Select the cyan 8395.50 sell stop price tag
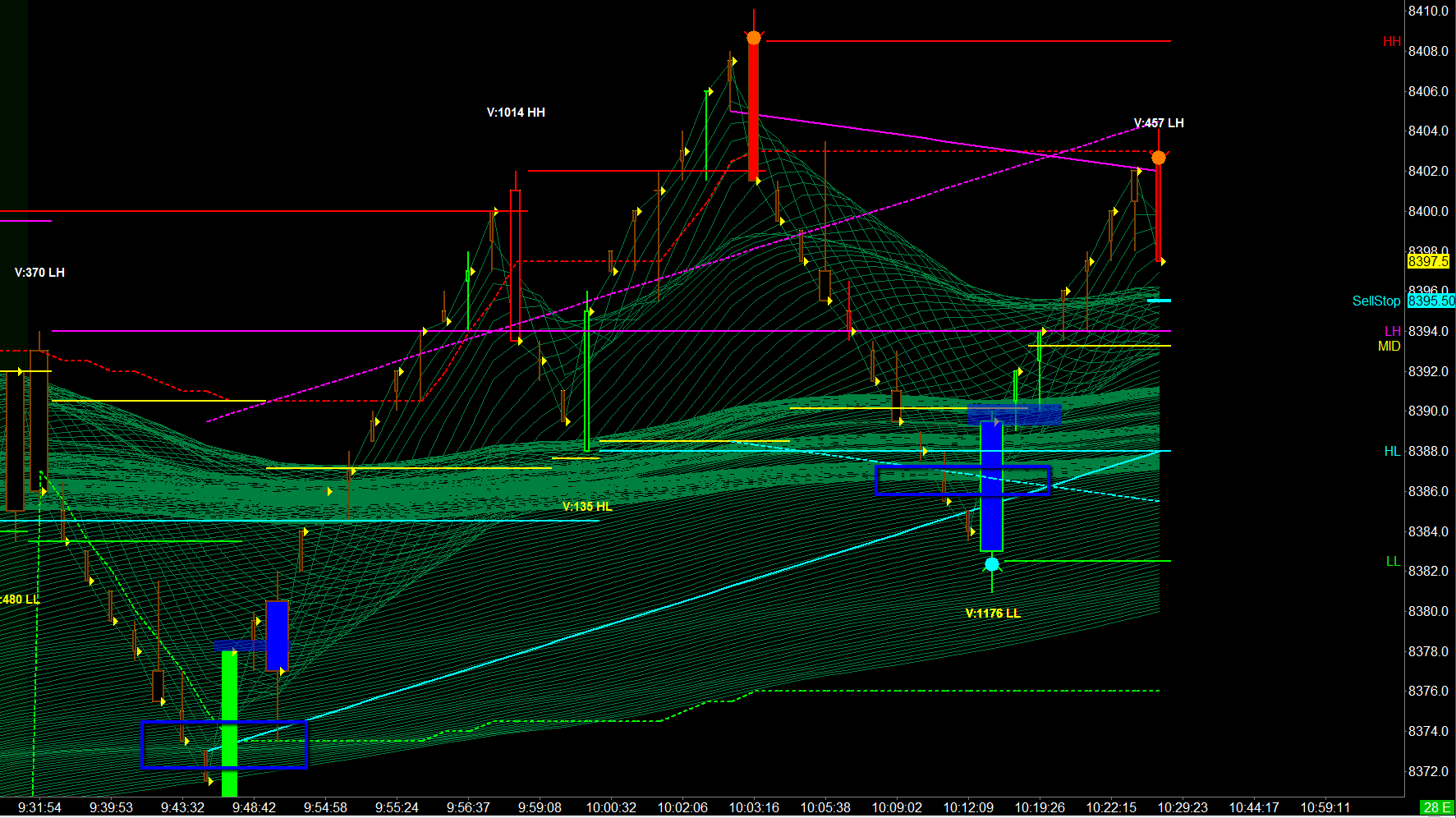The width and height of the screenshot is (1456, 818). tap(1431, 301)
